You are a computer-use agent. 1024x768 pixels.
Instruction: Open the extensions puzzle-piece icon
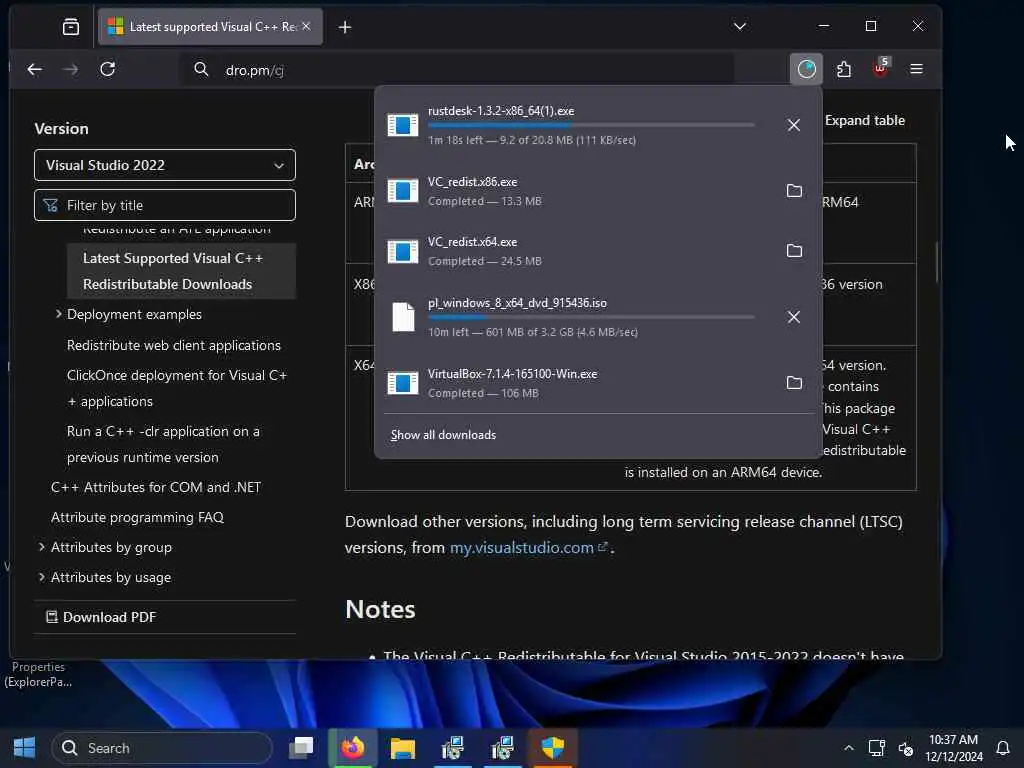click(x=843, y=69)
